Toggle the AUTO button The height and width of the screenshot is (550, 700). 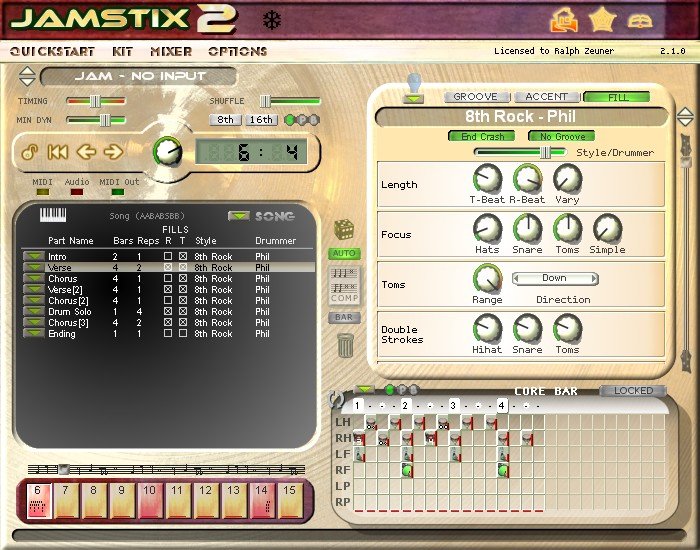[x=344, y=253]
